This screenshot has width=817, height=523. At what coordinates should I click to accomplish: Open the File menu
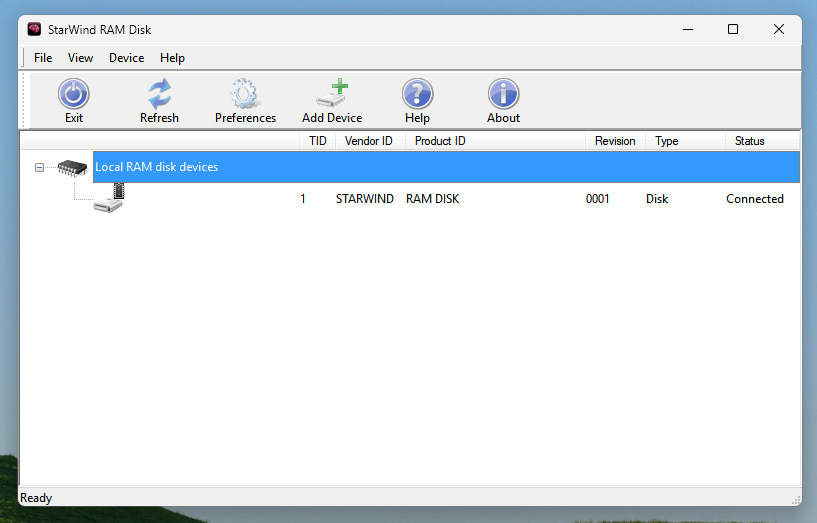43,58
